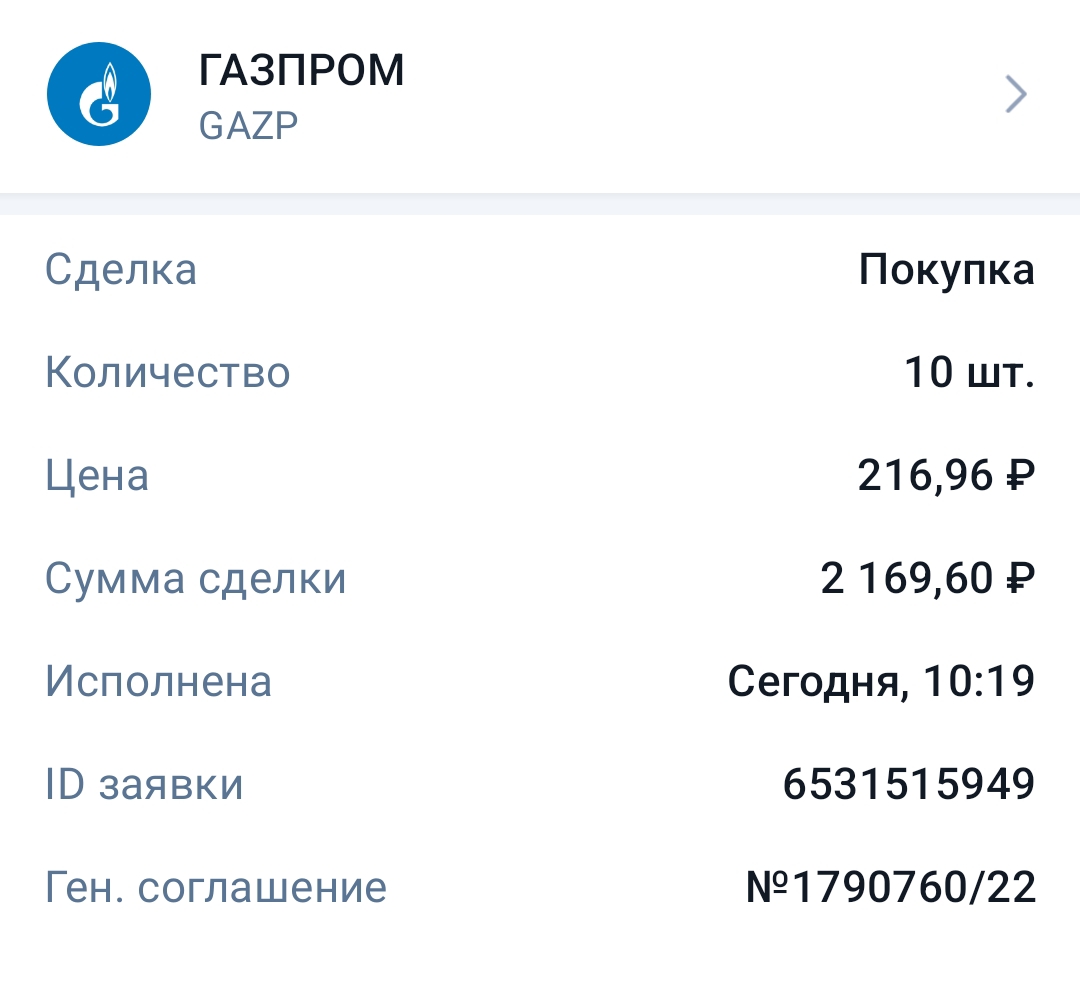Select the Количество label
Image resolution: width=1080 pixels, height=1002 pixels.
pos(168,373)
